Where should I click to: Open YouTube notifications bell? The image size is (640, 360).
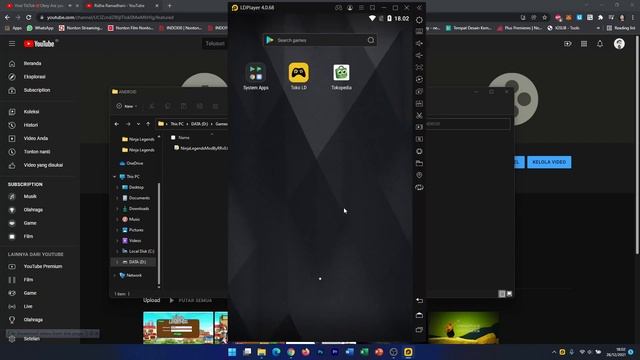[600, 44]
